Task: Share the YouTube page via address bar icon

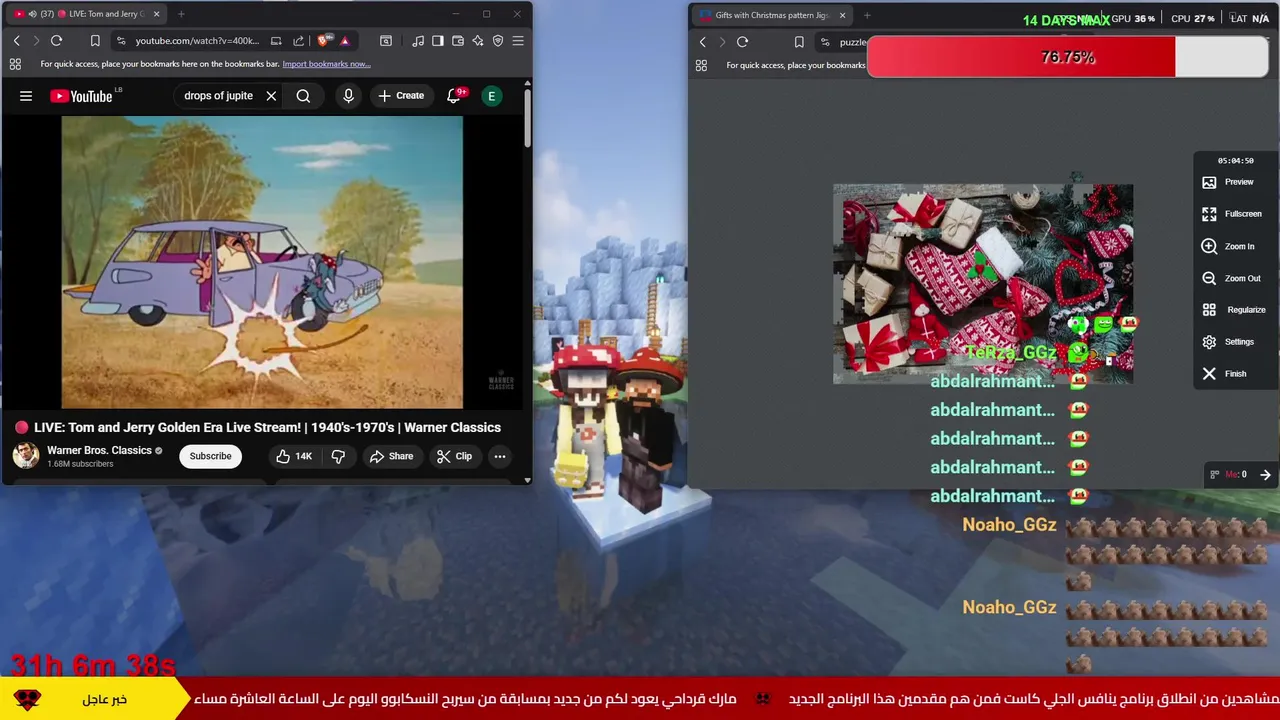Action: [x=298, y=41]
